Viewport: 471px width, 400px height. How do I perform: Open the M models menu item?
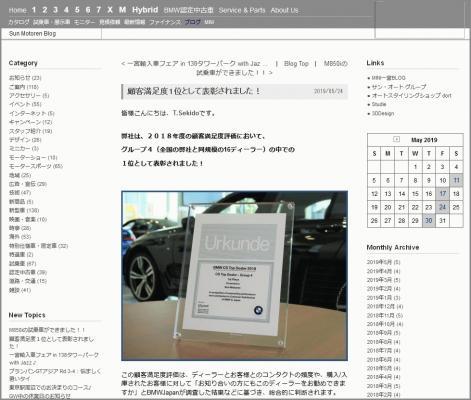pos(122,10)
